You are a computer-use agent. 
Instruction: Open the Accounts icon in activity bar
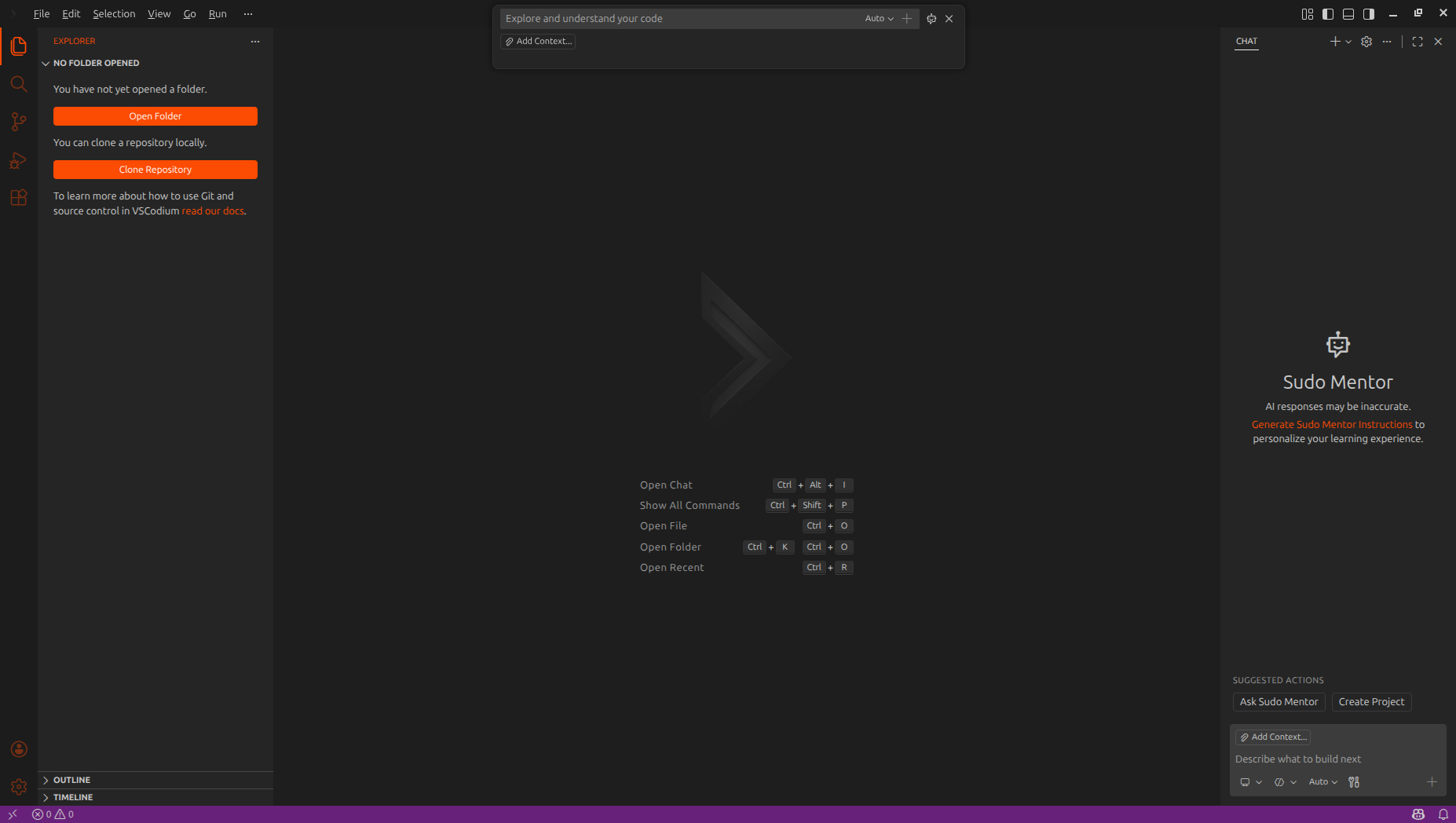[19, 749]
